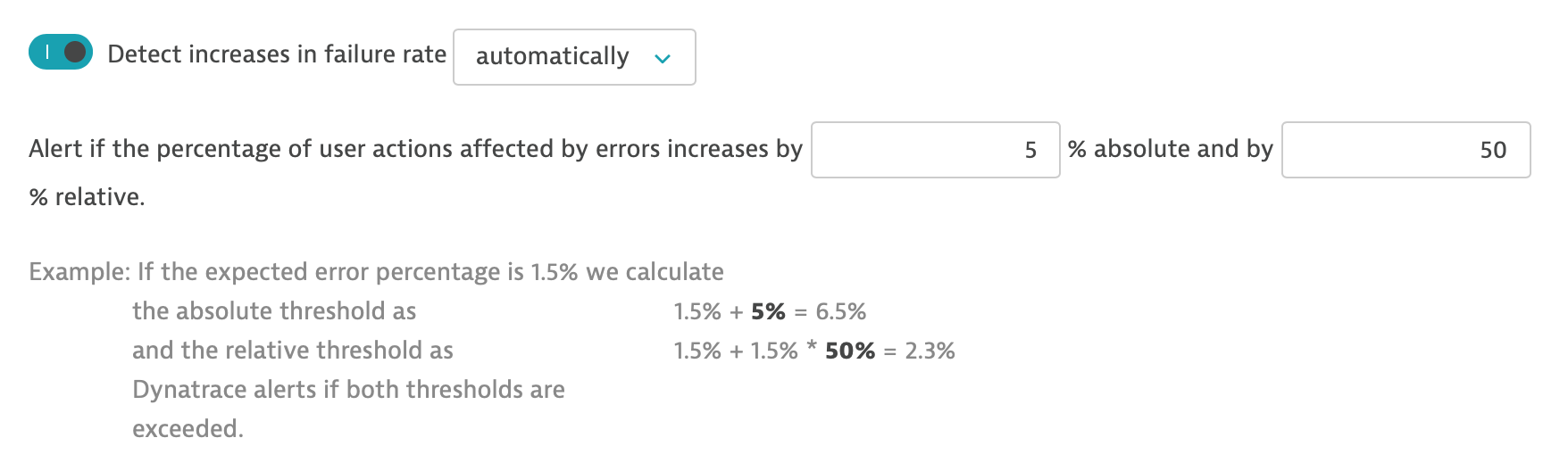
Task: Focus the absolute percentage field showing 5
Action: 935,150
